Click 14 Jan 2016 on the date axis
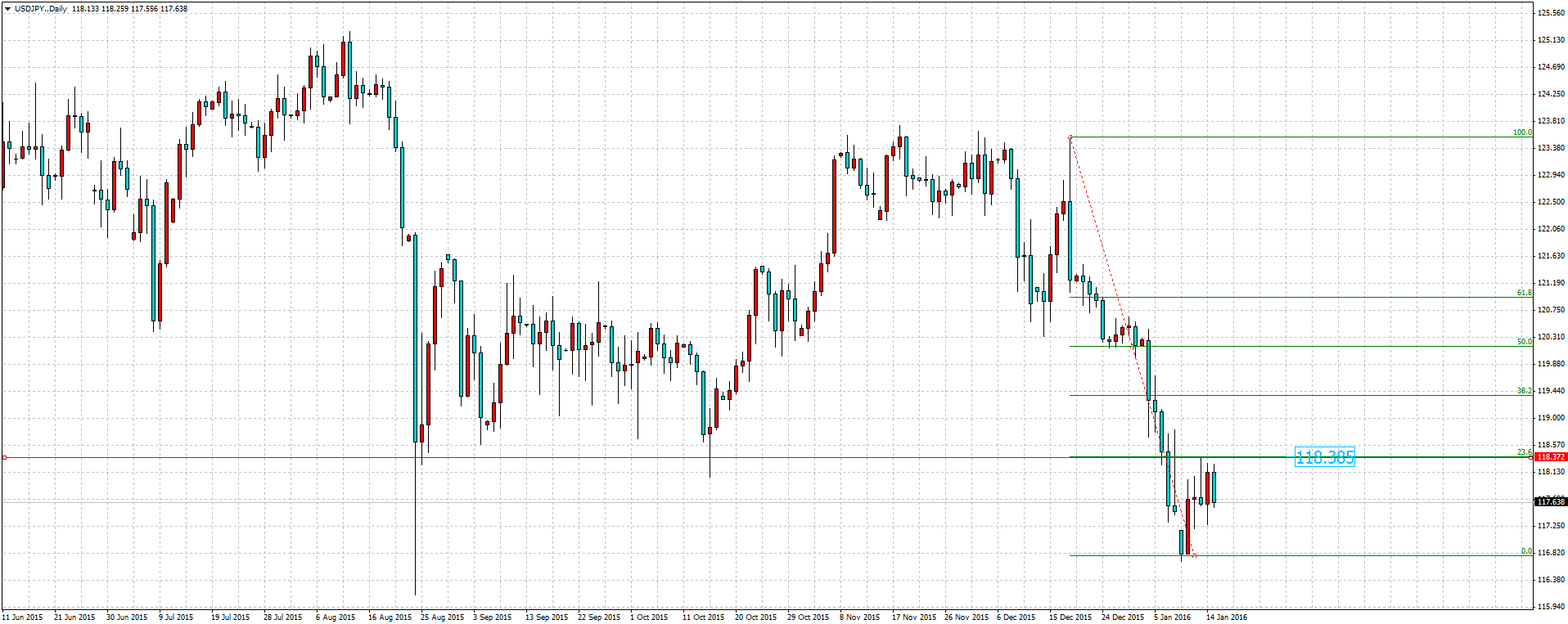Viewport: 1568px width, 624px height. click(x=1226, y=617)
